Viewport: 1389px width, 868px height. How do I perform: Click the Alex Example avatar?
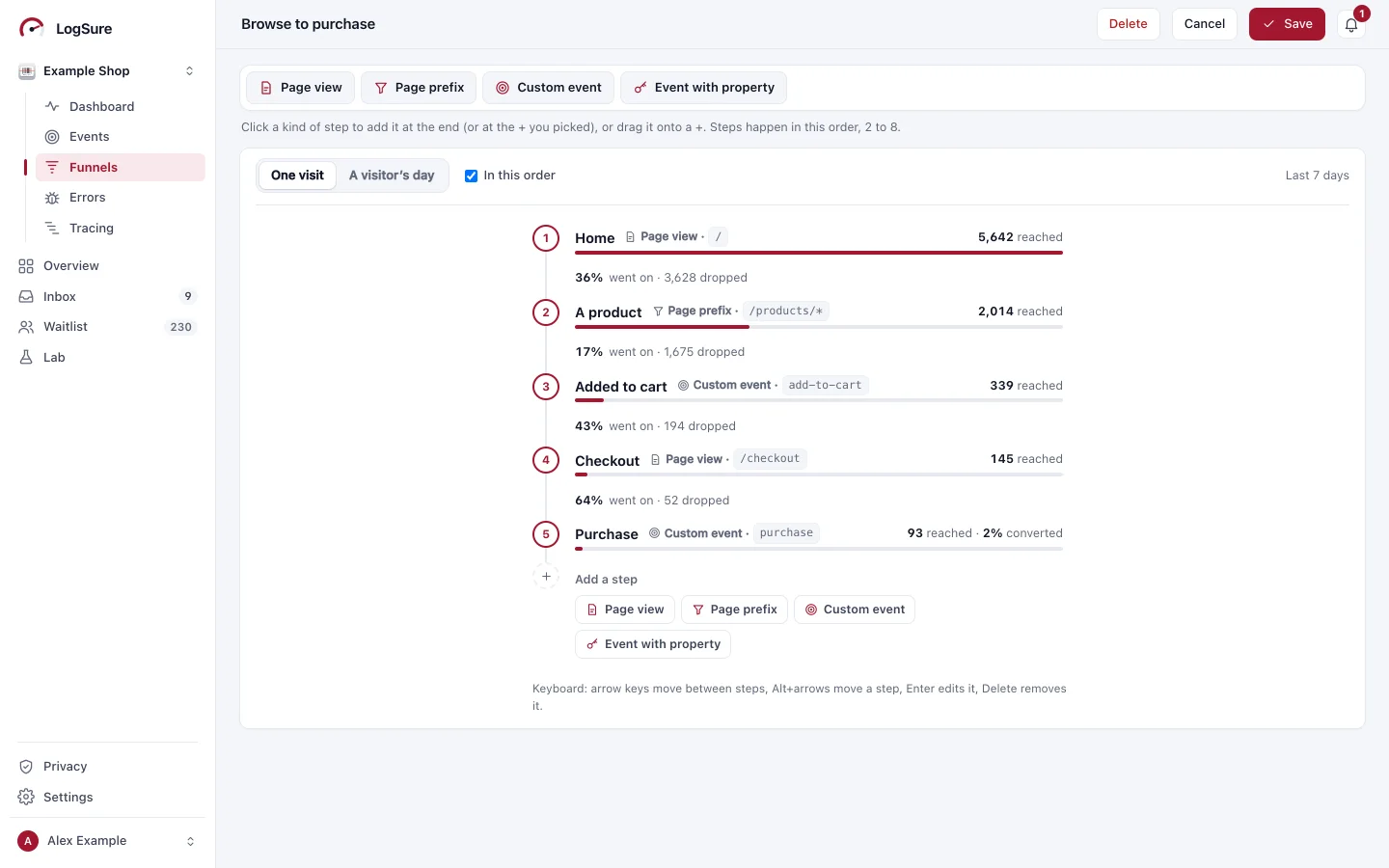tap(28, 841)
